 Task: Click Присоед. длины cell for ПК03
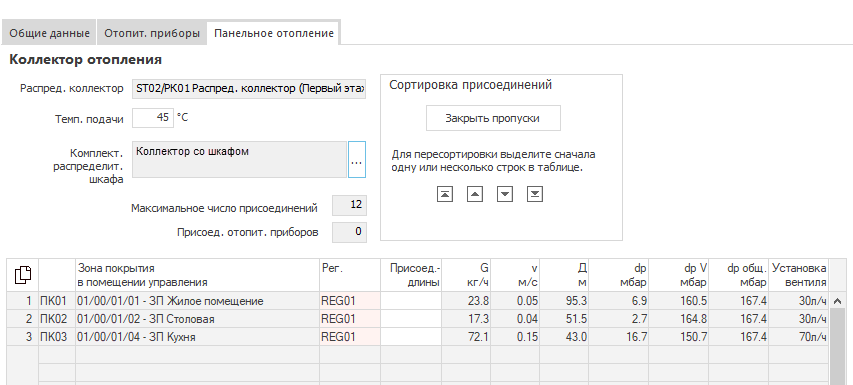point(411,337)
